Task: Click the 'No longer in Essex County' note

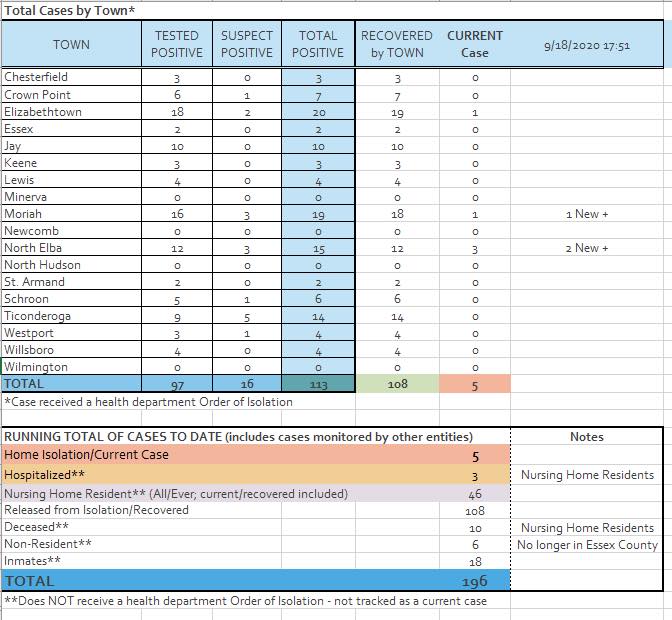Action: pyautogui.click(x=587, y=545)
